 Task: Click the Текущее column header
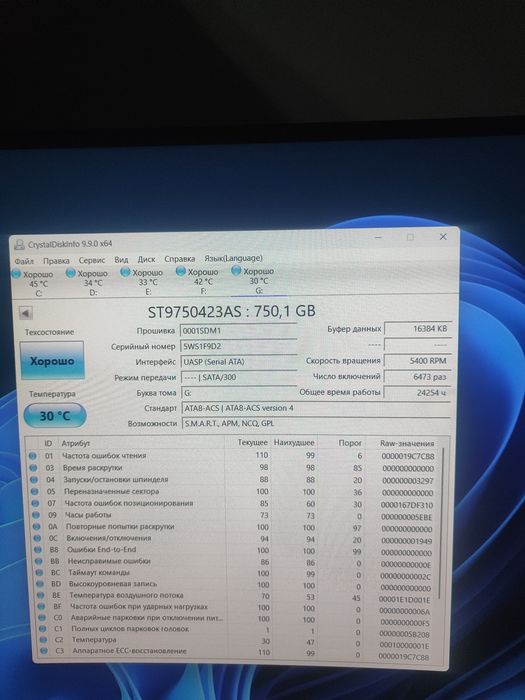(x=252, y=442)
